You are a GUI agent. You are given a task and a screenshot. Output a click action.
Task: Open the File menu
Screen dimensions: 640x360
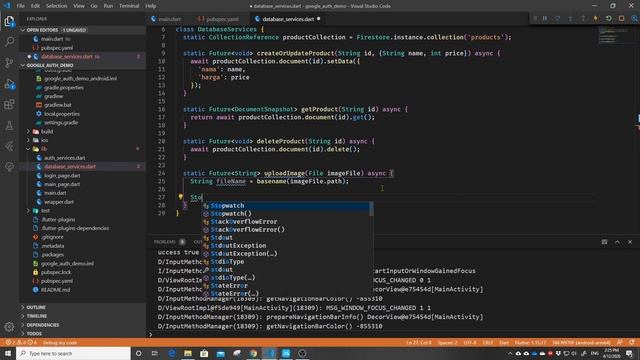coord(20,6)
